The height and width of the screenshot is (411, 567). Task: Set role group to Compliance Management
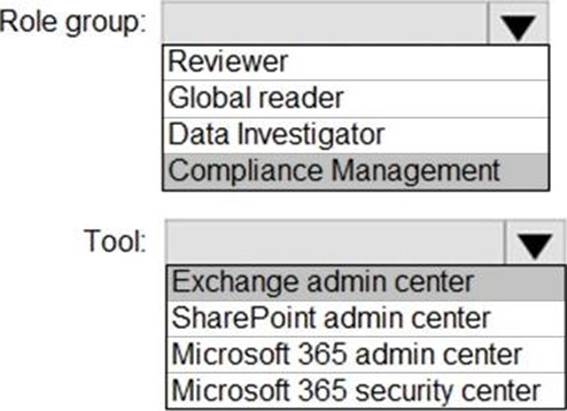356,171
